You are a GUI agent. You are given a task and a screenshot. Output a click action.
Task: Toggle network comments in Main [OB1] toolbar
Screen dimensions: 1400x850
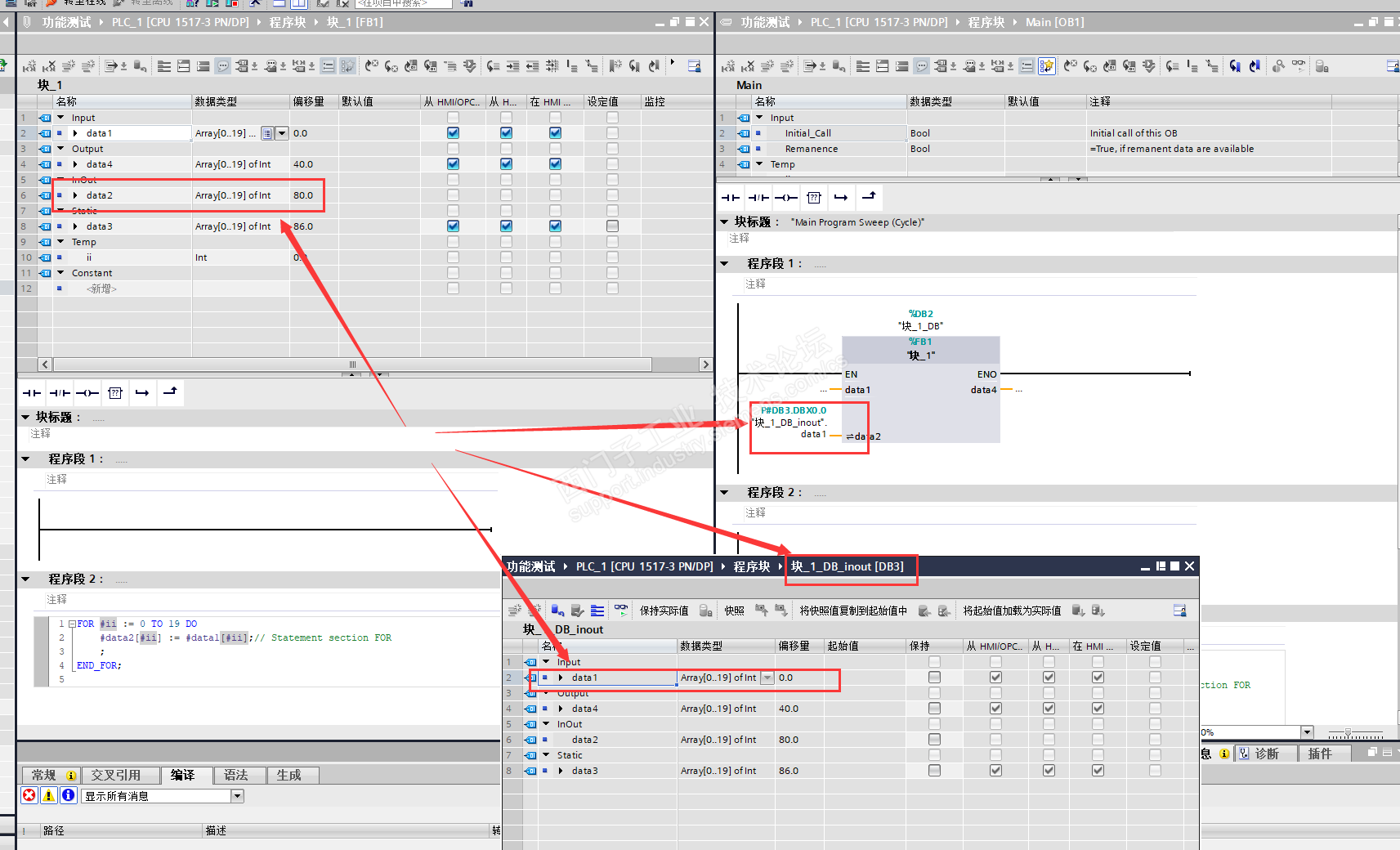(x=922, y=66)
